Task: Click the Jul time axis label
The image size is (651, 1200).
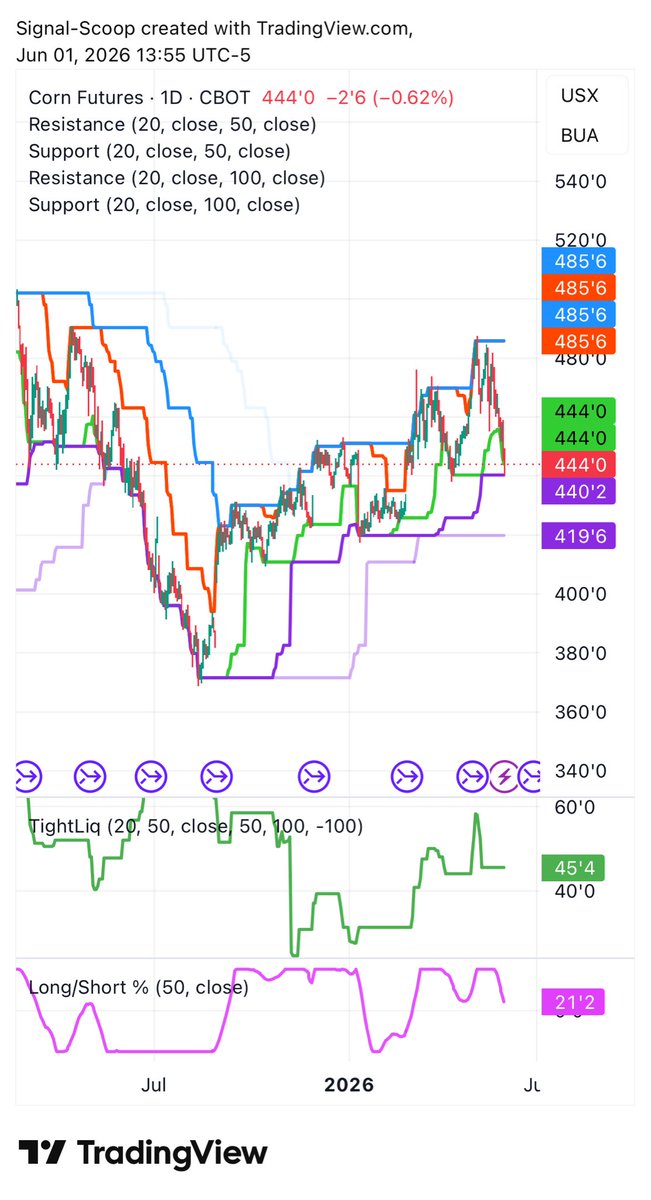Action: tap(152, 1084)
